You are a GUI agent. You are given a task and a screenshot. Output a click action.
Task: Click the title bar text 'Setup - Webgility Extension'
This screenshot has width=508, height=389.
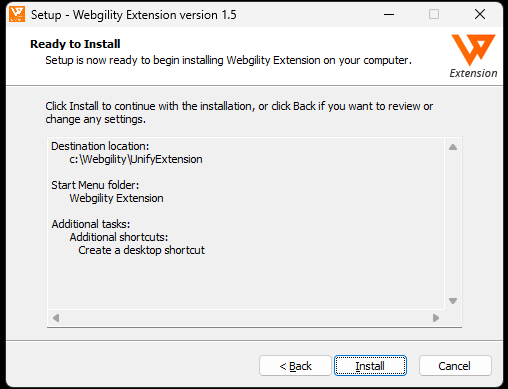[x=124, y=15]
